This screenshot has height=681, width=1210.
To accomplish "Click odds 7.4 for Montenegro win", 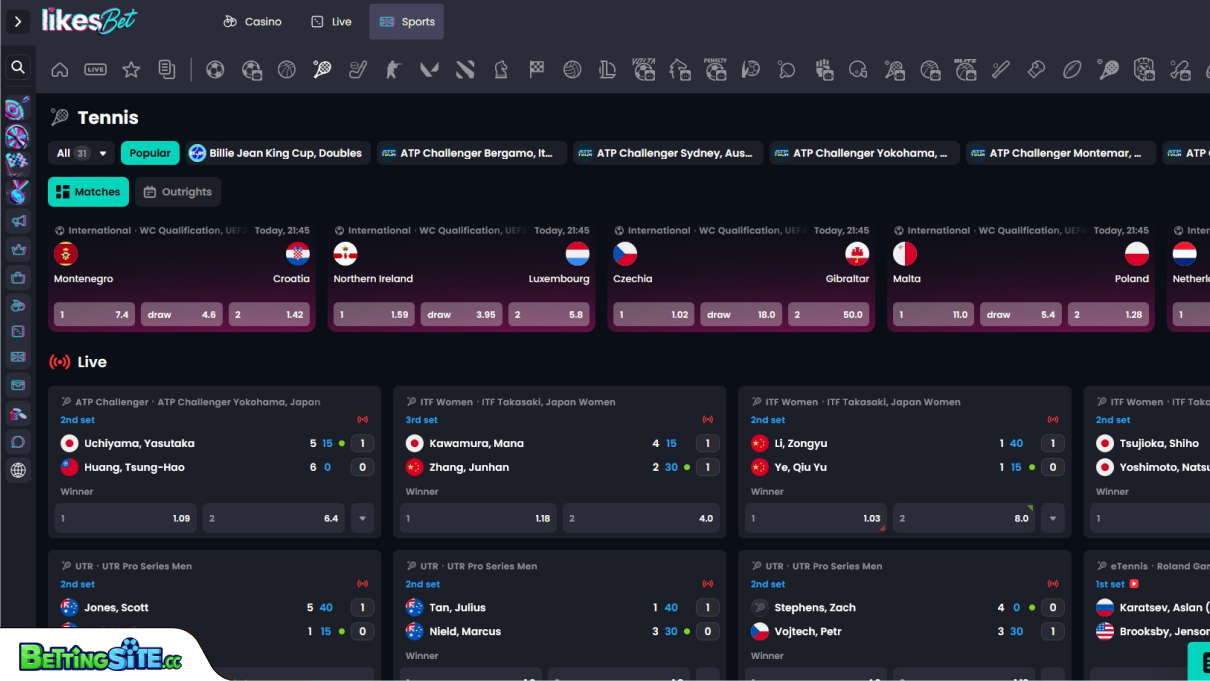I will 93,314.
